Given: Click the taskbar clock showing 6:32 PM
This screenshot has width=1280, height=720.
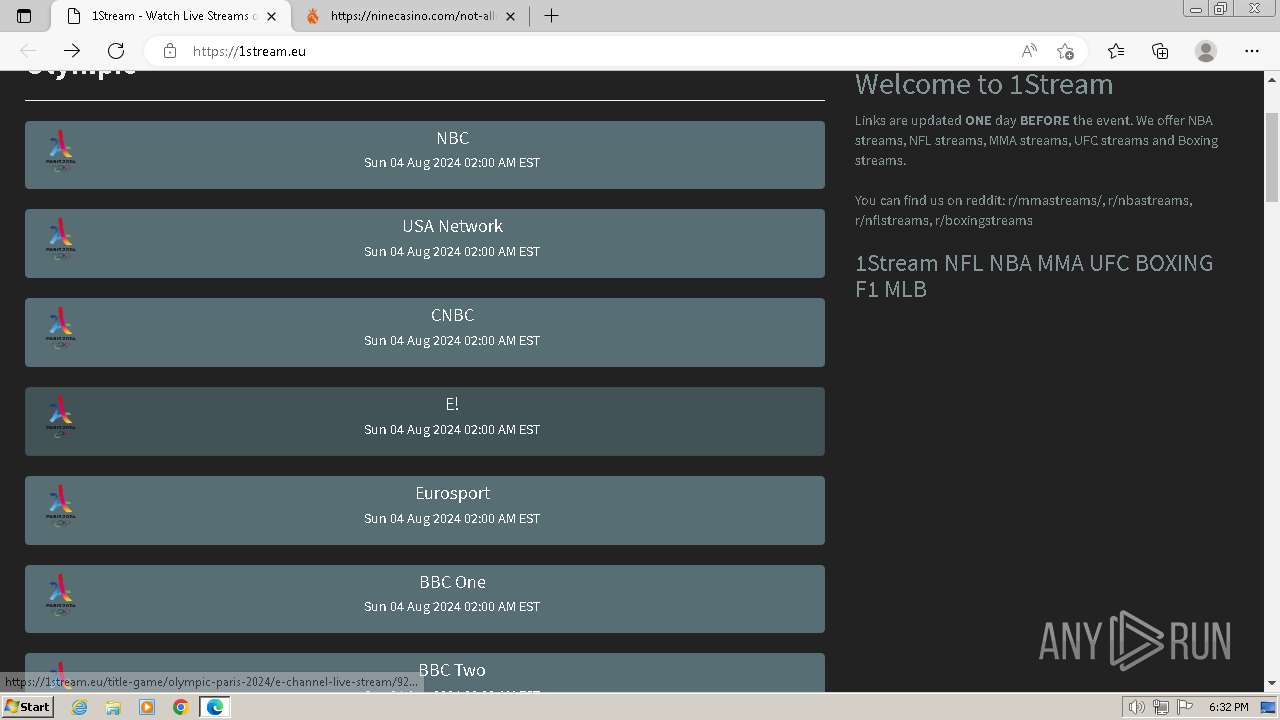Looking at the screenshot, I should pyautogui.click(x=1229, y=707).
